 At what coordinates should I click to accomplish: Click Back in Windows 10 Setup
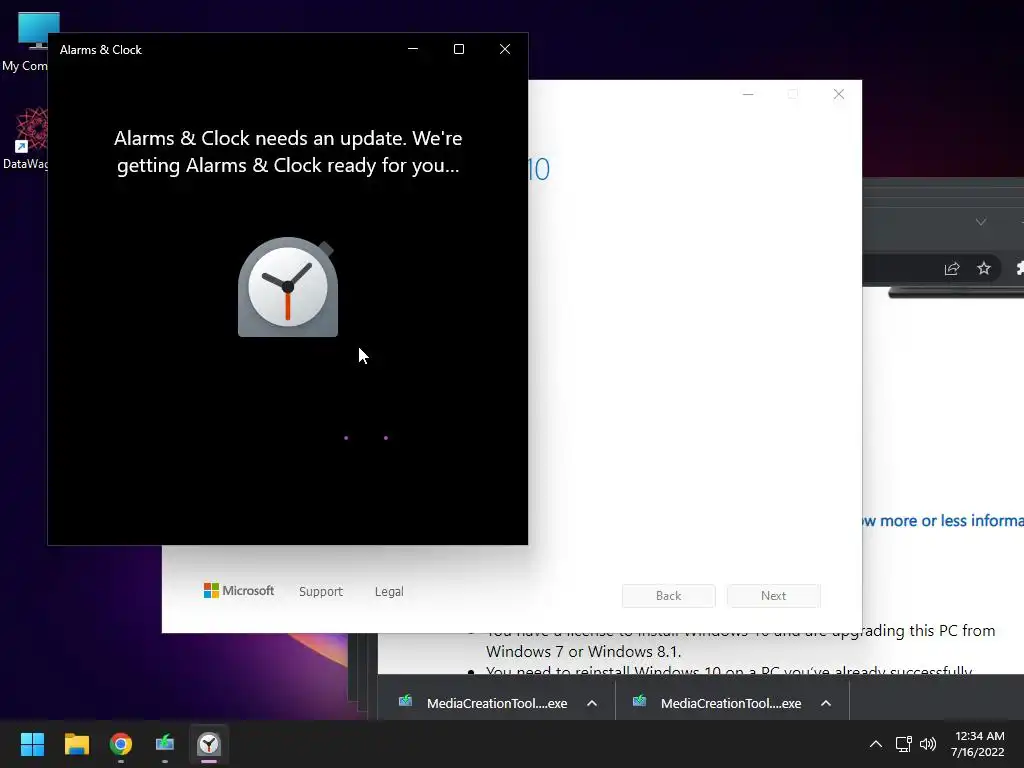click(x=668, y=596)
